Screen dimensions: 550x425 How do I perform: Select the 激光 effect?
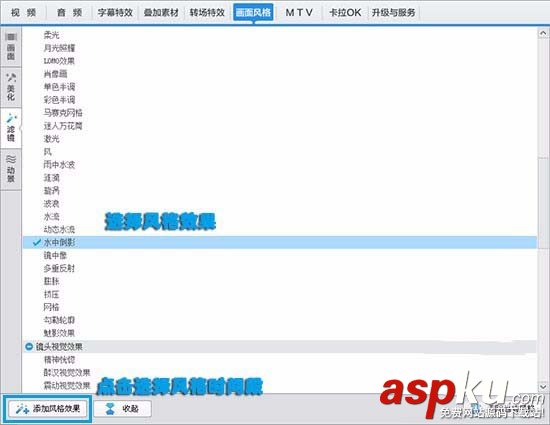click(52, 139)
